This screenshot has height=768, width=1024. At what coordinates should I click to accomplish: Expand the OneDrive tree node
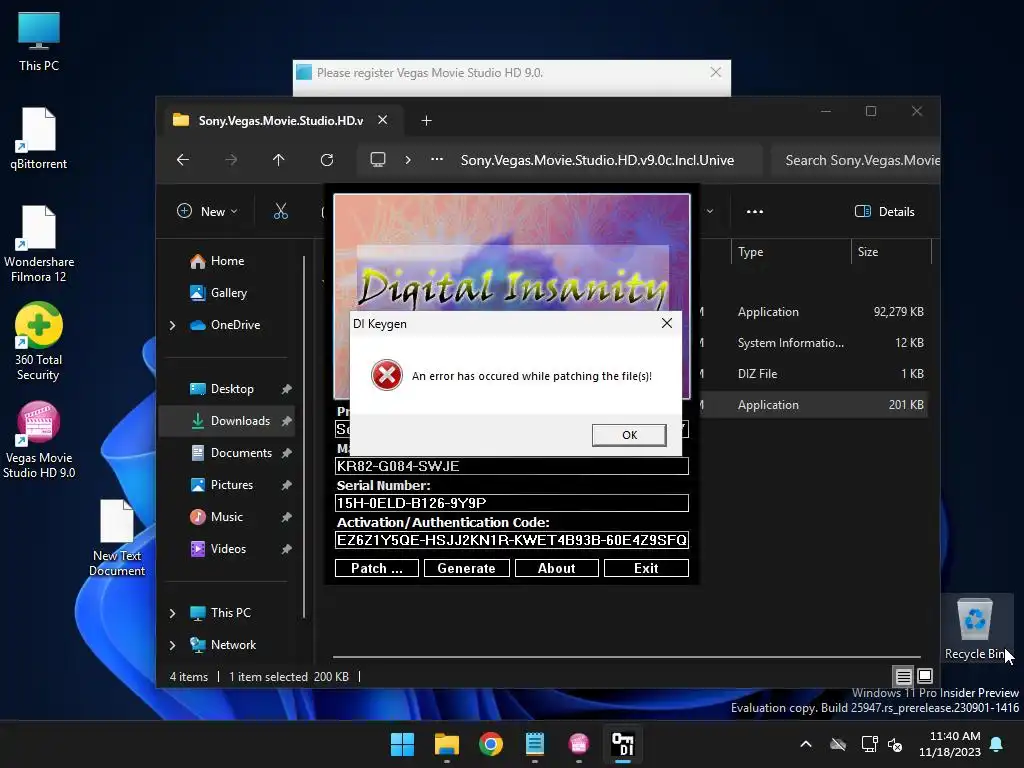pos(172,325)
